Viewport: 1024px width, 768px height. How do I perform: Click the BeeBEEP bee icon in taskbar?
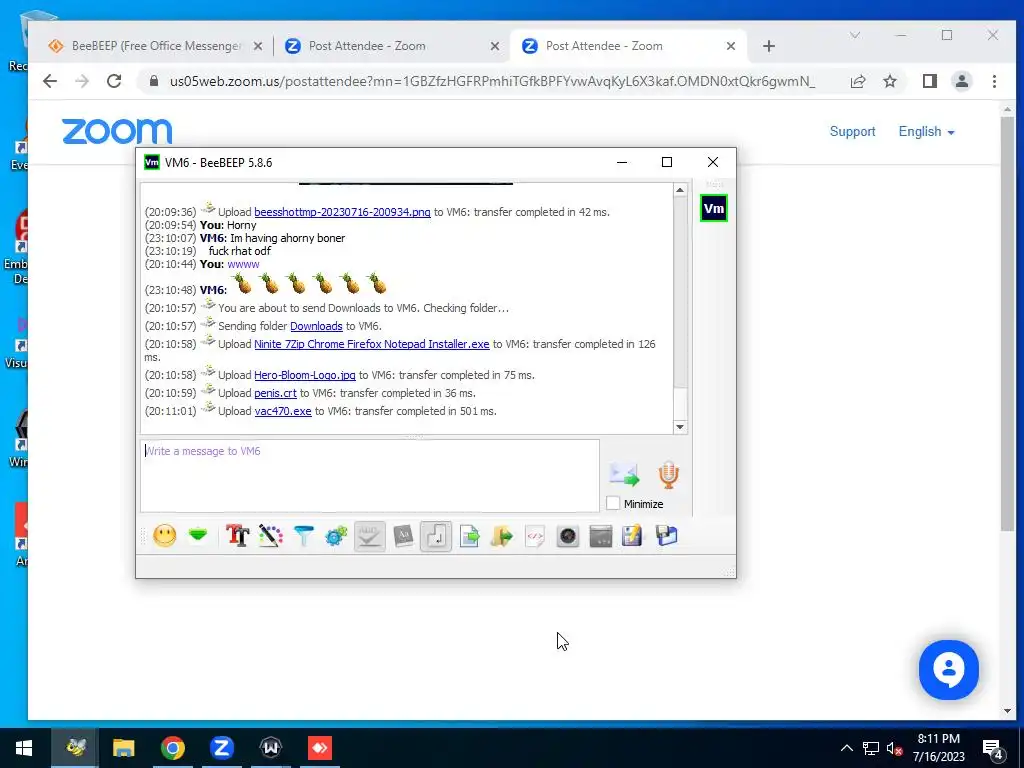(75, 748)
